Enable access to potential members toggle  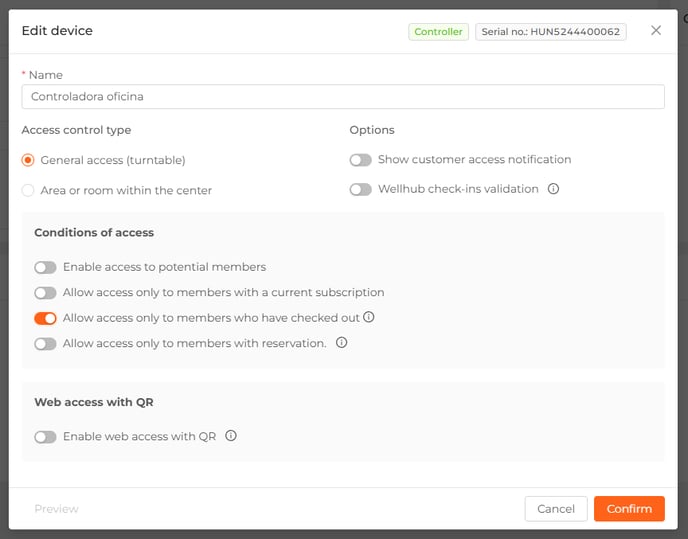(x=45, y=267)
